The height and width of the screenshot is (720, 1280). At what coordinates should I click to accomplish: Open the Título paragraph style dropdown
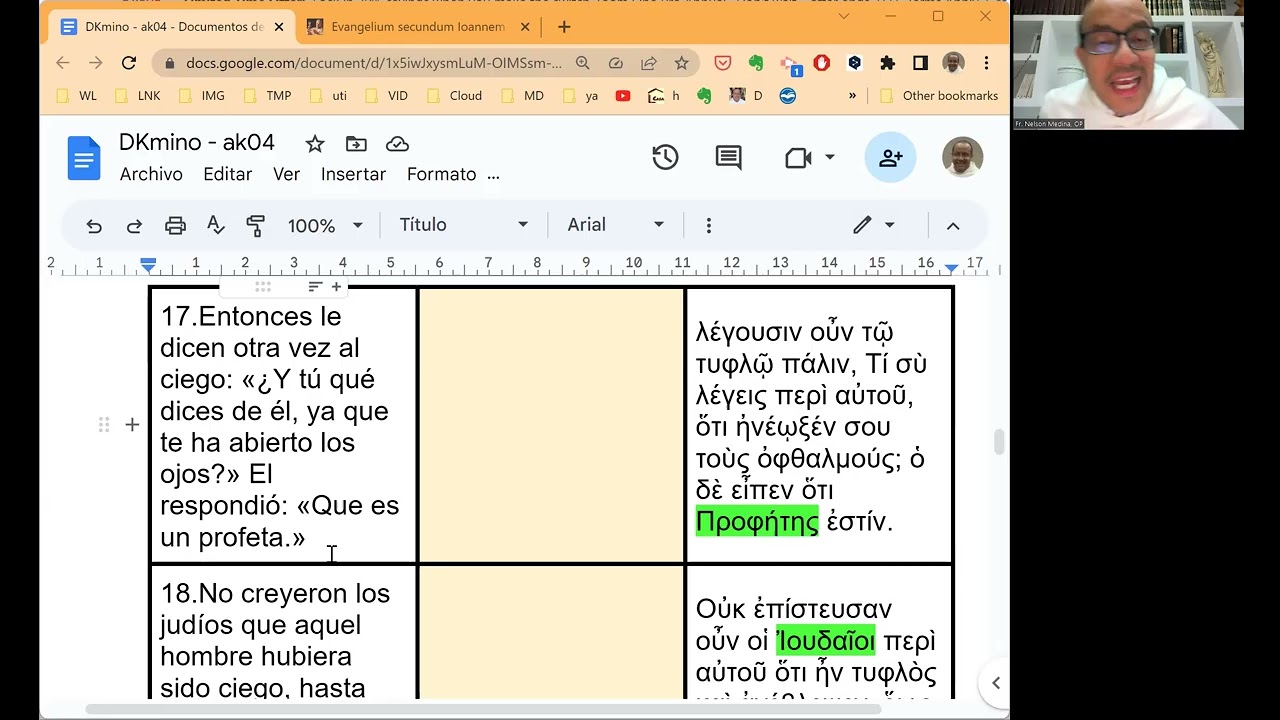(463, 225)
